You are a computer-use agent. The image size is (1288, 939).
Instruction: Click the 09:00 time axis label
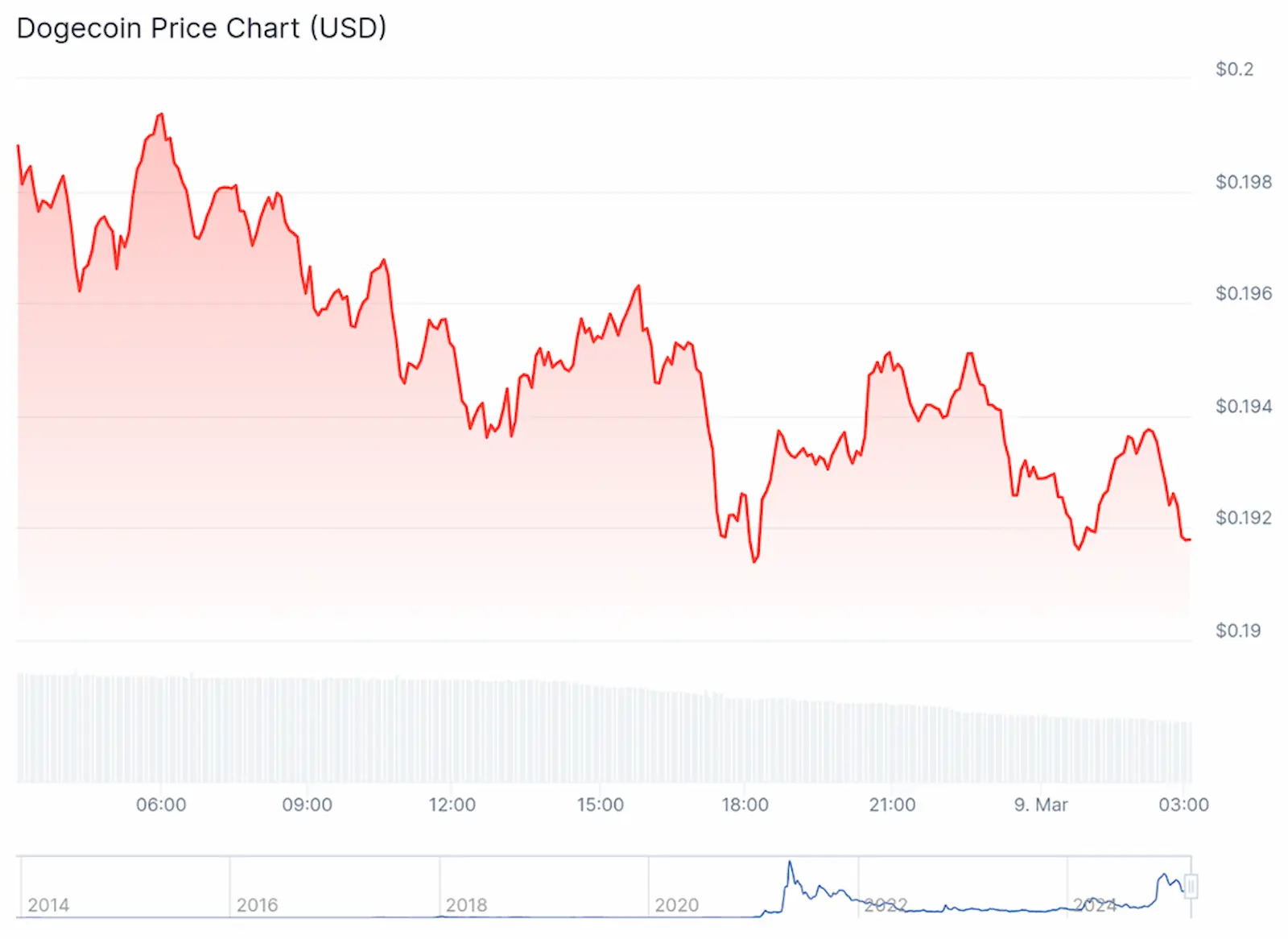(307, 805)
